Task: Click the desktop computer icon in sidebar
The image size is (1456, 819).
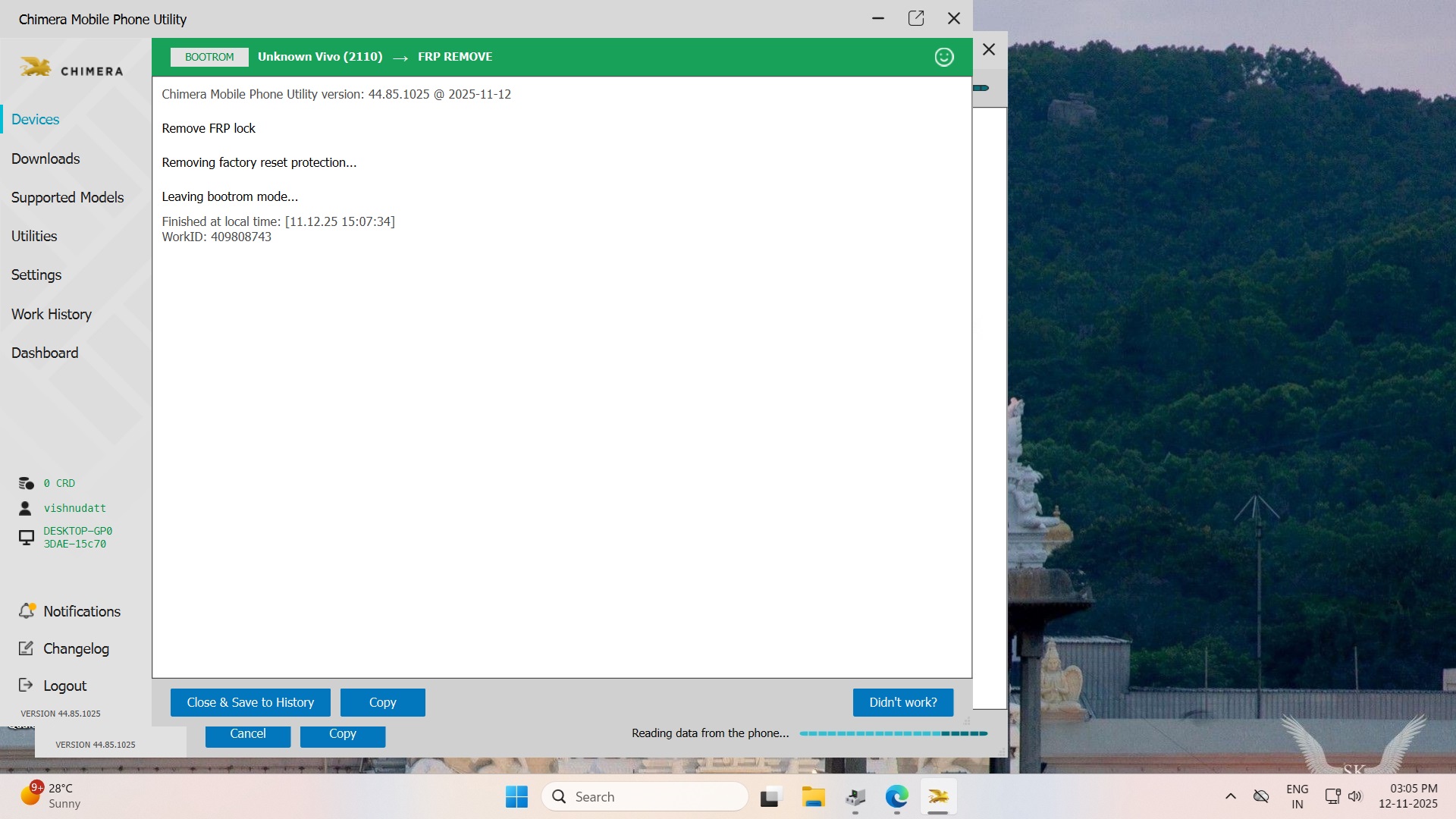Action: [x=27, y=537]
